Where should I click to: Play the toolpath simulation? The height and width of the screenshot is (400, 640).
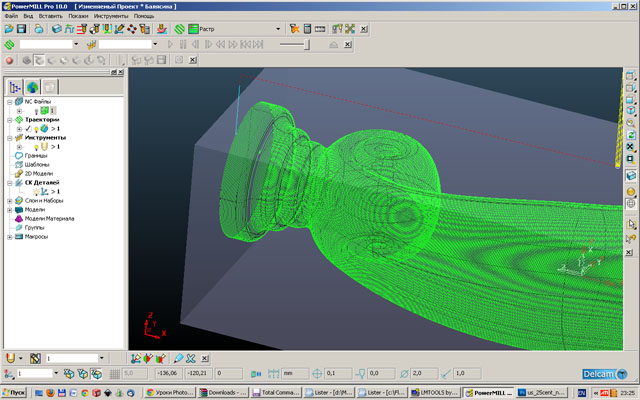tap(170, 44)
